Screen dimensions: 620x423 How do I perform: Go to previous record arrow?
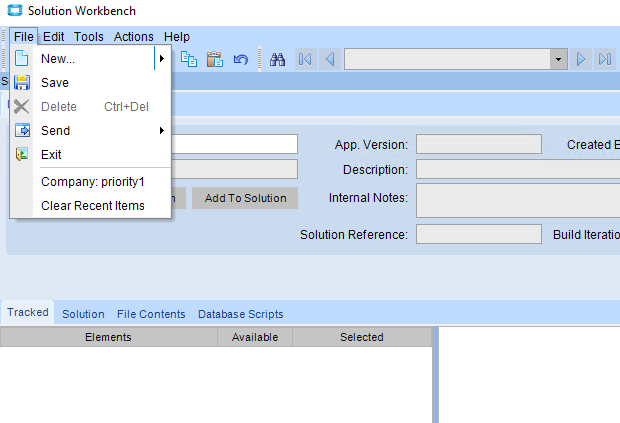pos(330,59)
